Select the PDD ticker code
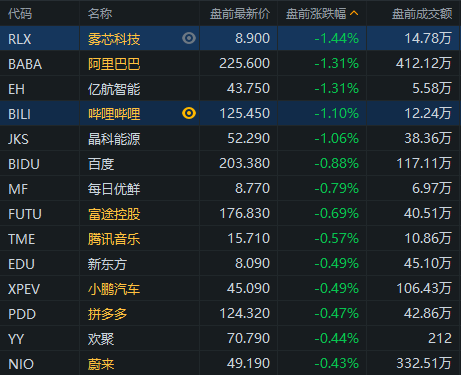This screenshot has width=461, height=375. 22,314
